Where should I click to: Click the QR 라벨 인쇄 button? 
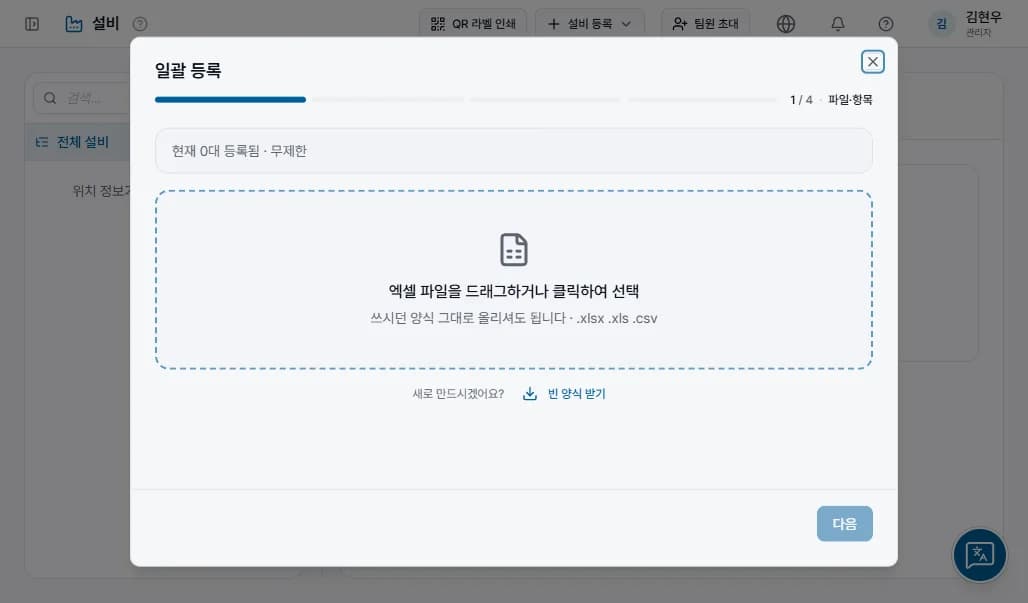point(473,24)
